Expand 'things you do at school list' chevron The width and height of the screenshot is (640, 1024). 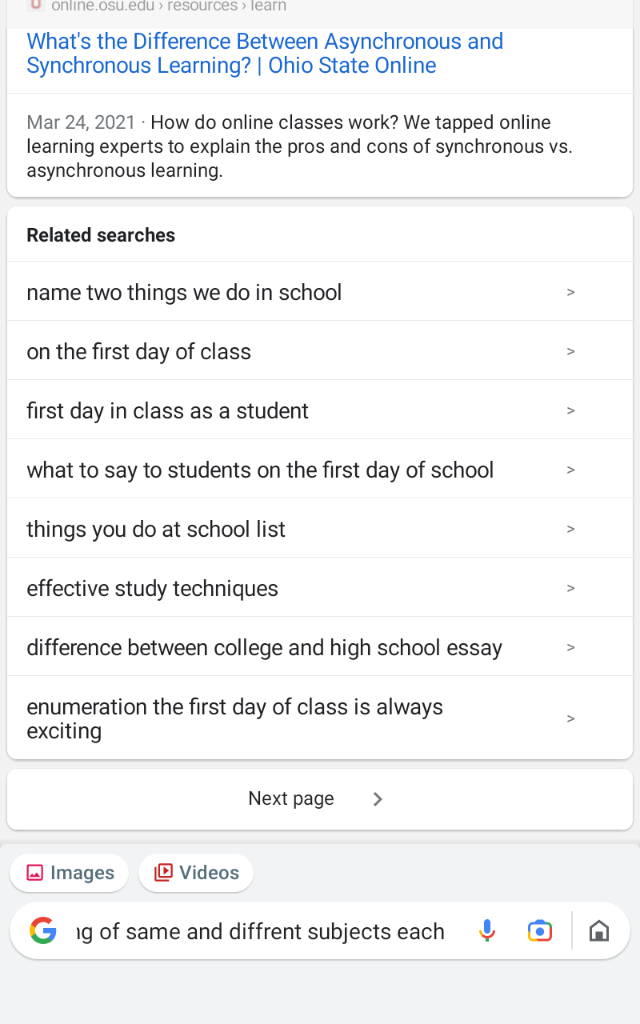pos(571,530)
